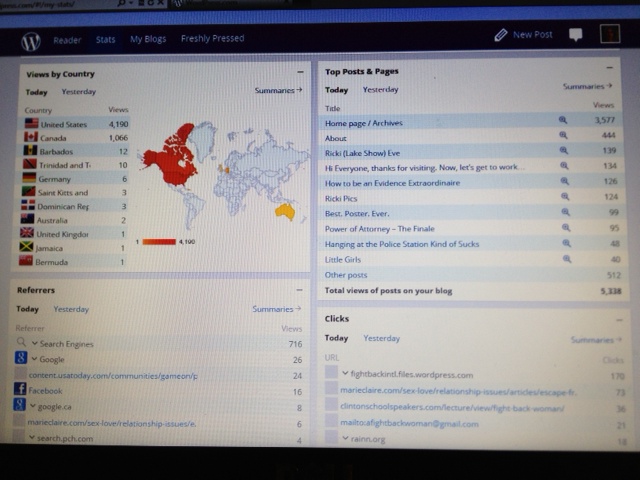Switch to Yesterday tab in Views by Country
640x480 pixels.
[79, 91]
